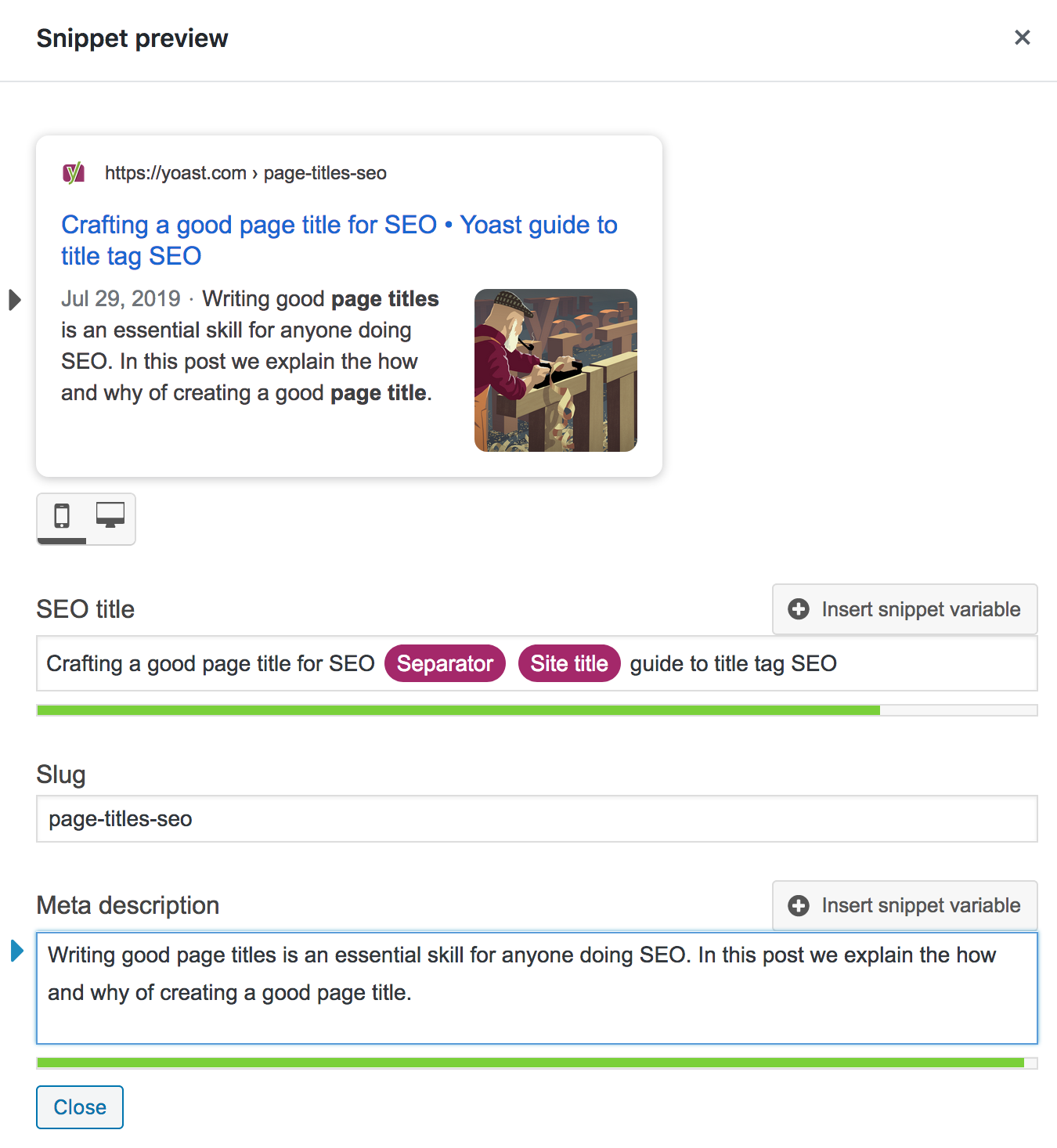Select the mobile preview icon
This screenshot has height=1148, width=1057.
point(62,517)
